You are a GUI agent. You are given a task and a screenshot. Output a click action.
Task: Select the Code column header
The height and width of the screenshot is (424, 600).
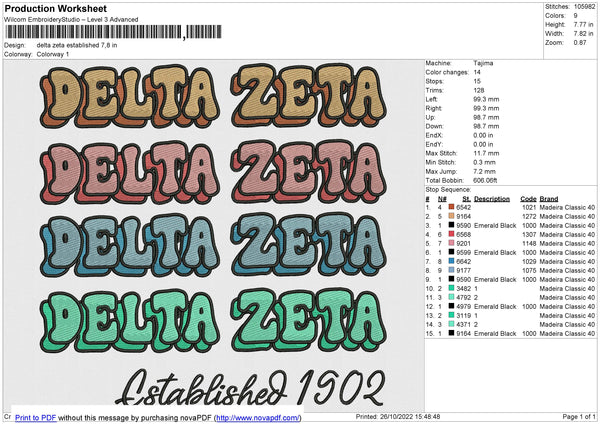[528, 199]
